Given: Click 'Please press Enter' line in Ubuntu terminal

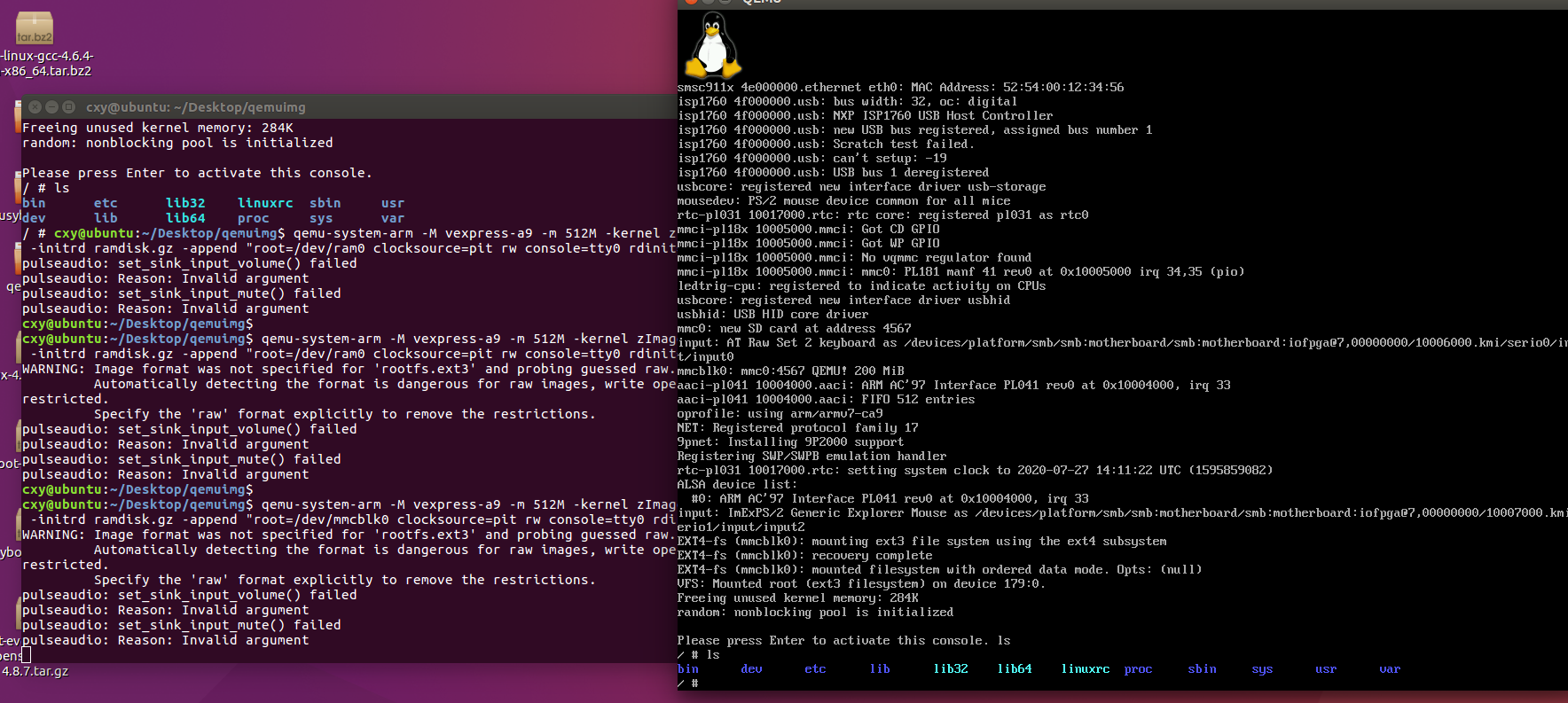Looking at the screenshot, I should tap(197, 173).
